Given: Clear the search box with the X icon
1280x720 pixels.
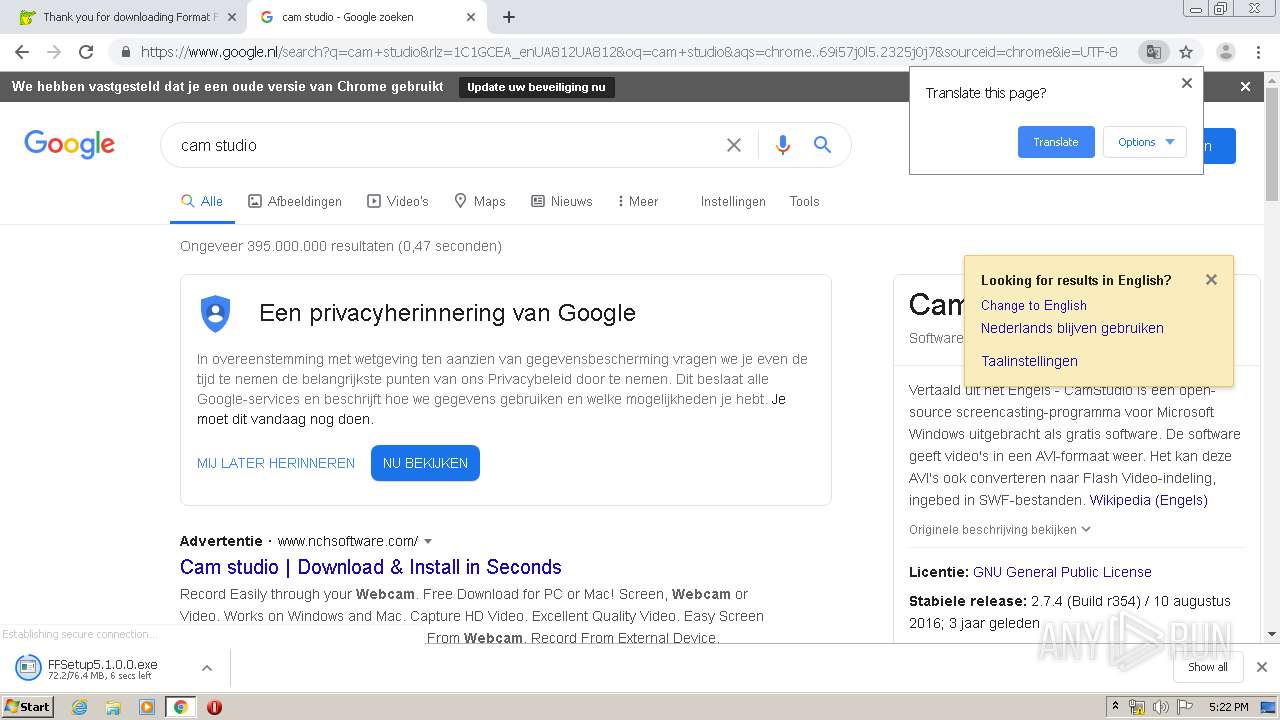Looking at the screenshot, I should (x=734, y=145).
